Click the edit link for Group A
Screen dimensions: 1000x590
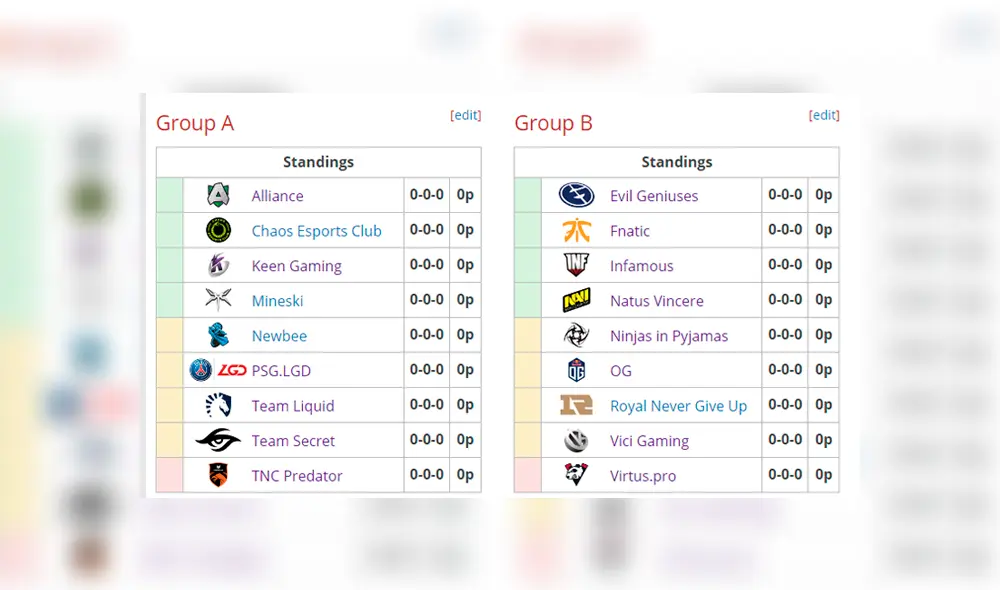click(466, 115)
